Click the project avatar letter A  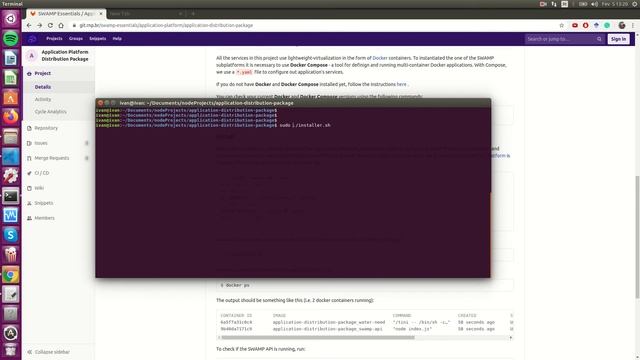point(31,56)
